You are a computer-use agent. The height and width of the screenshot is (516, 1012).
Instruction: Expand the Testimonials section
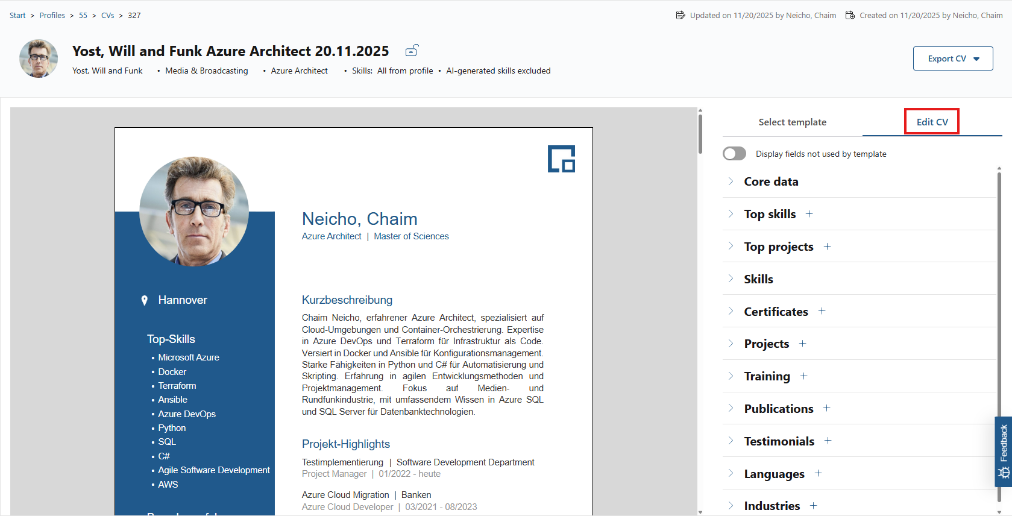731,440
